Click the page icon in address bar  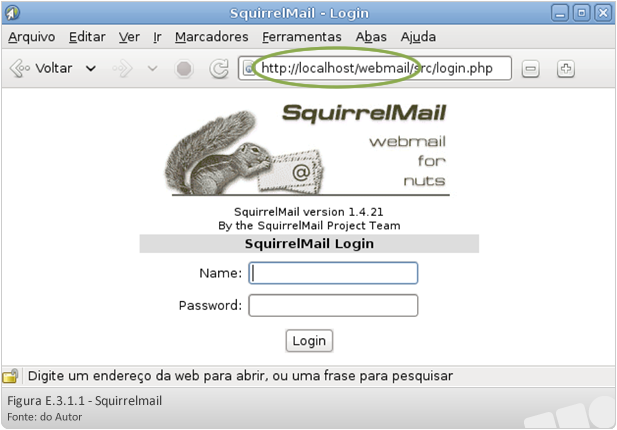pyautogui.click(x=249, y=69)
